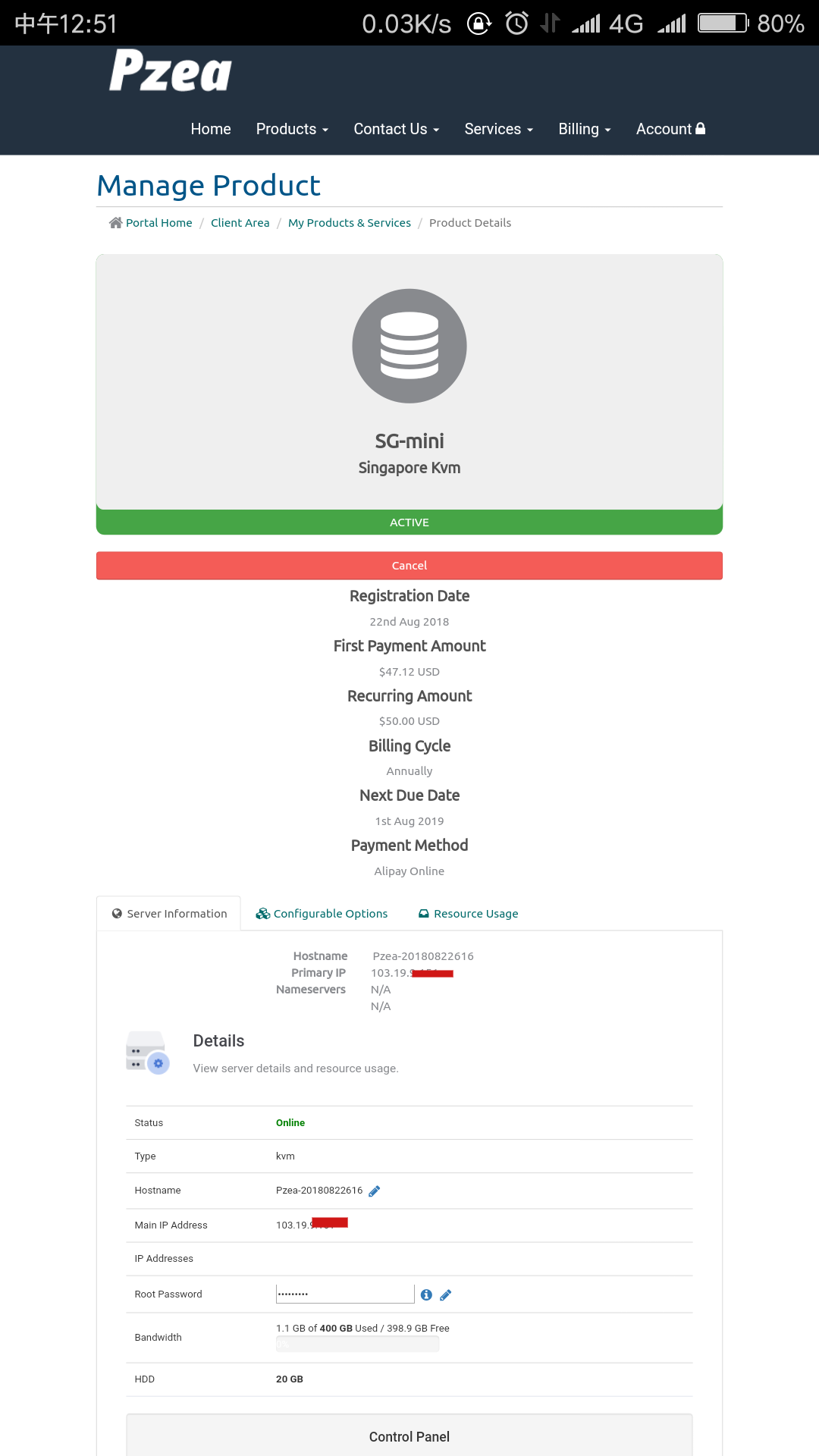Click the pencil icon to edit Root Password

pyautogui.click(x=446, y=1295)
